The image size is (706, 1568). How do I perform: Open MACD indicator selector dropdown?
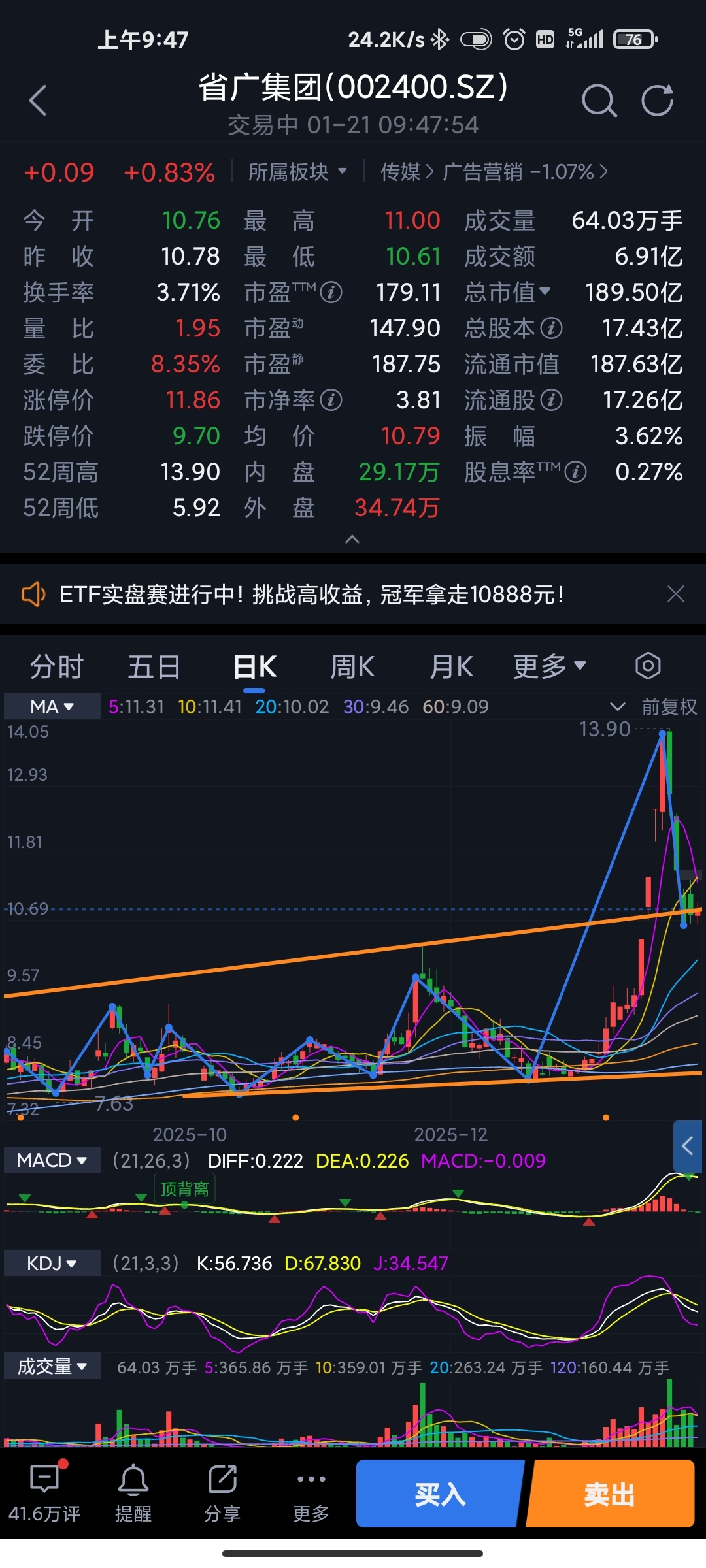point(52,1160)
